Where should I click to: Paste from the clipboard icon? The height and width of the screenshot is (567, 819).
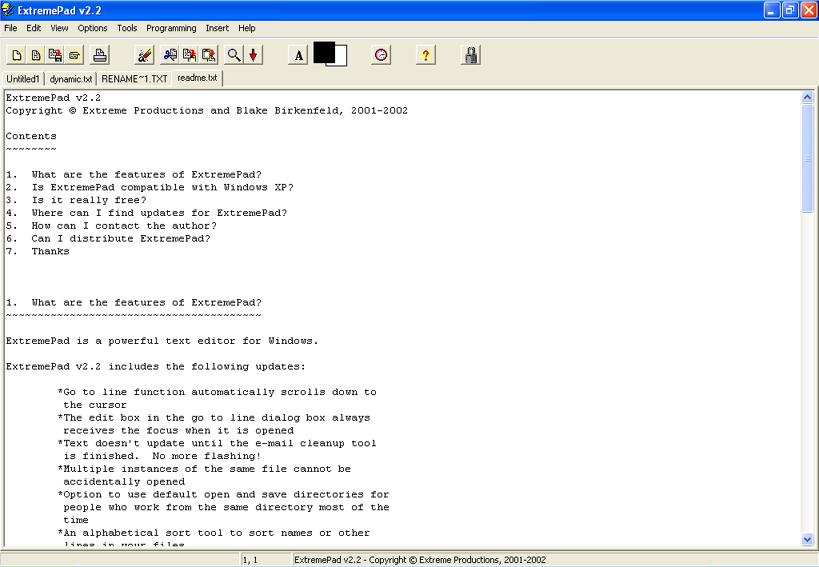(x=208, y=55)
